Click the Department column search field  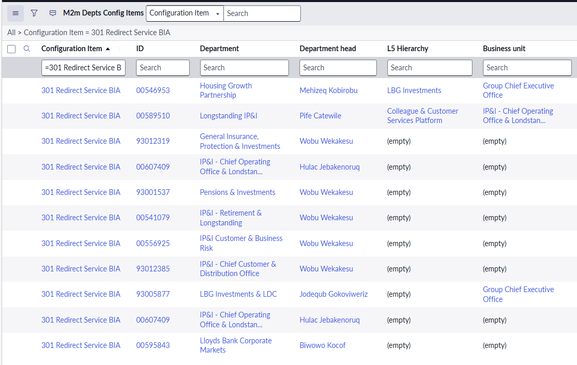(244, 68)
